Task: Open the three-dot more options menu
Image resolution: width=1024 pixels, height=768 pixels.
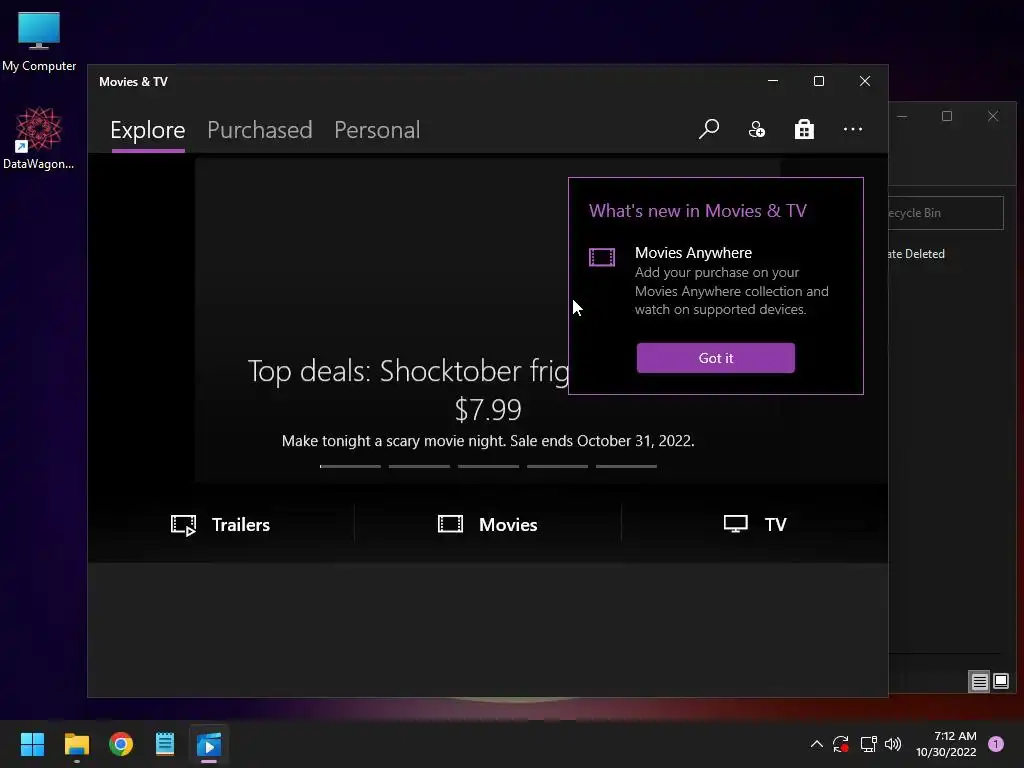Action: tap(852, 129)
